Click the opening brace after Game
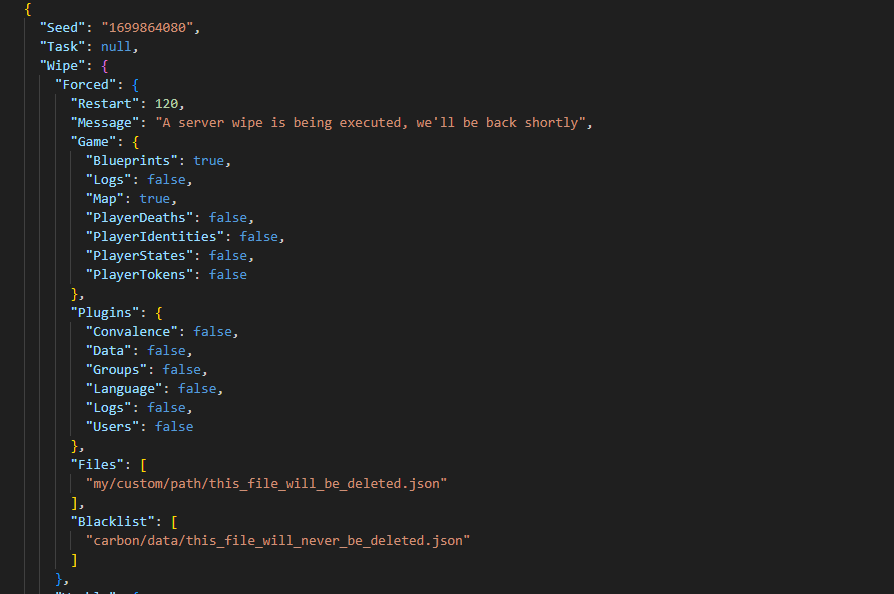894x594 pixels. coord(135,142)
